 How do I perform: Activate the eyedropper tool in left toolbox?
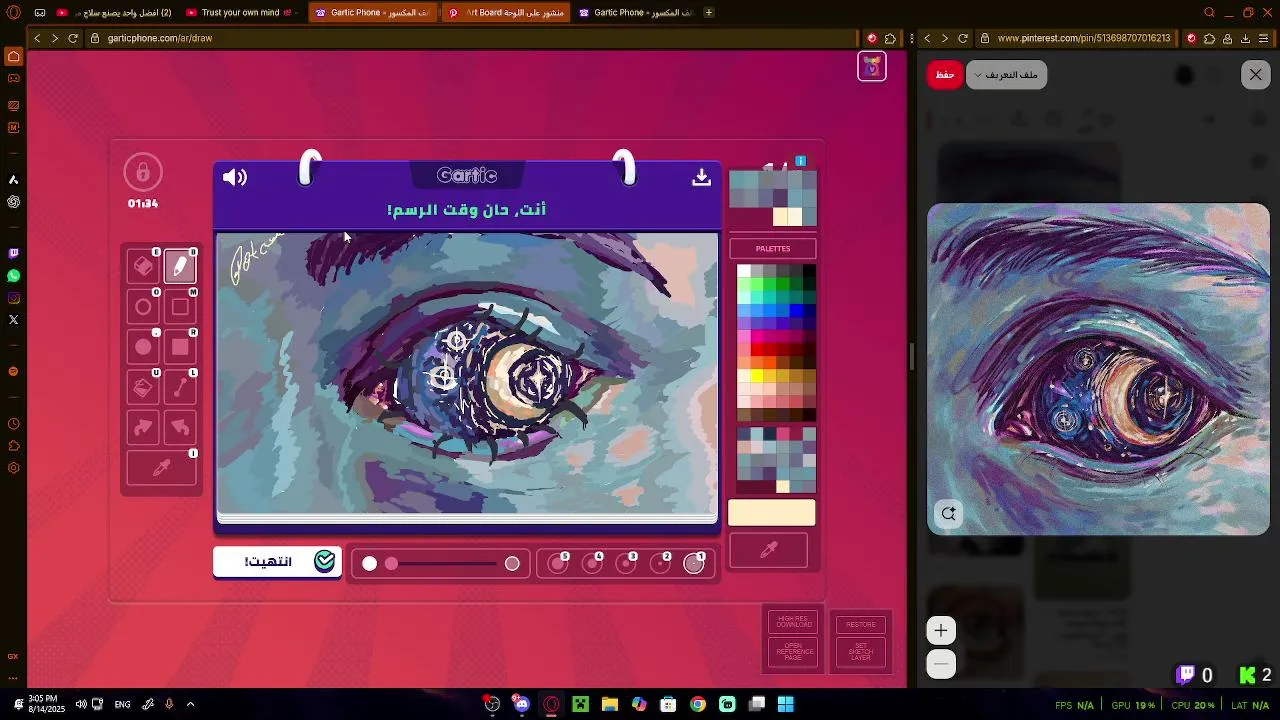pyautogui.click(x=161, y=468)
